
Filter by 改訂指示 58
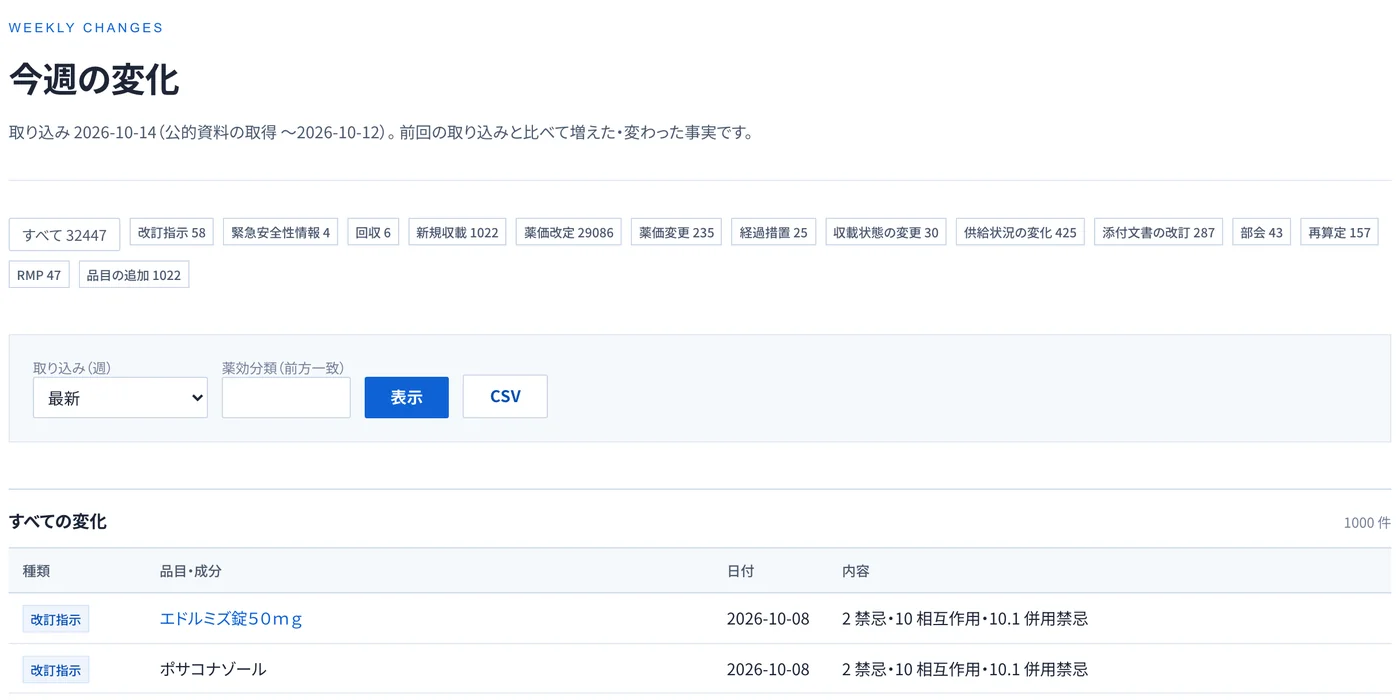(x=172, y=232)
